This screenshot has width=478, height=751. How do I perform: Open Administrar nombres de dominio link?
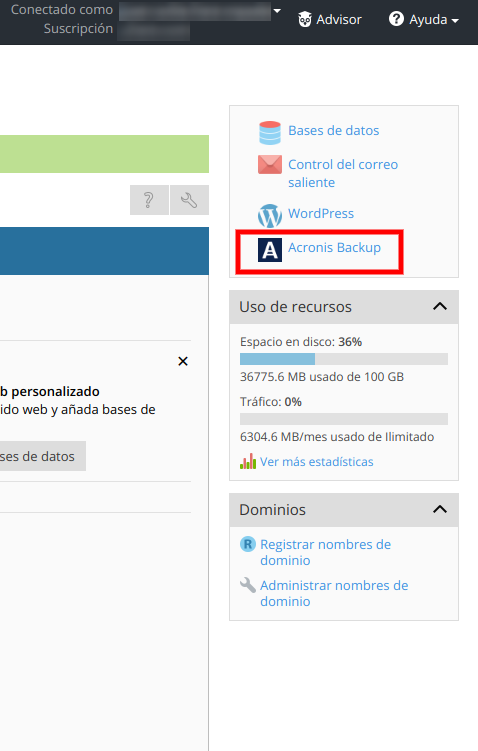334,593
